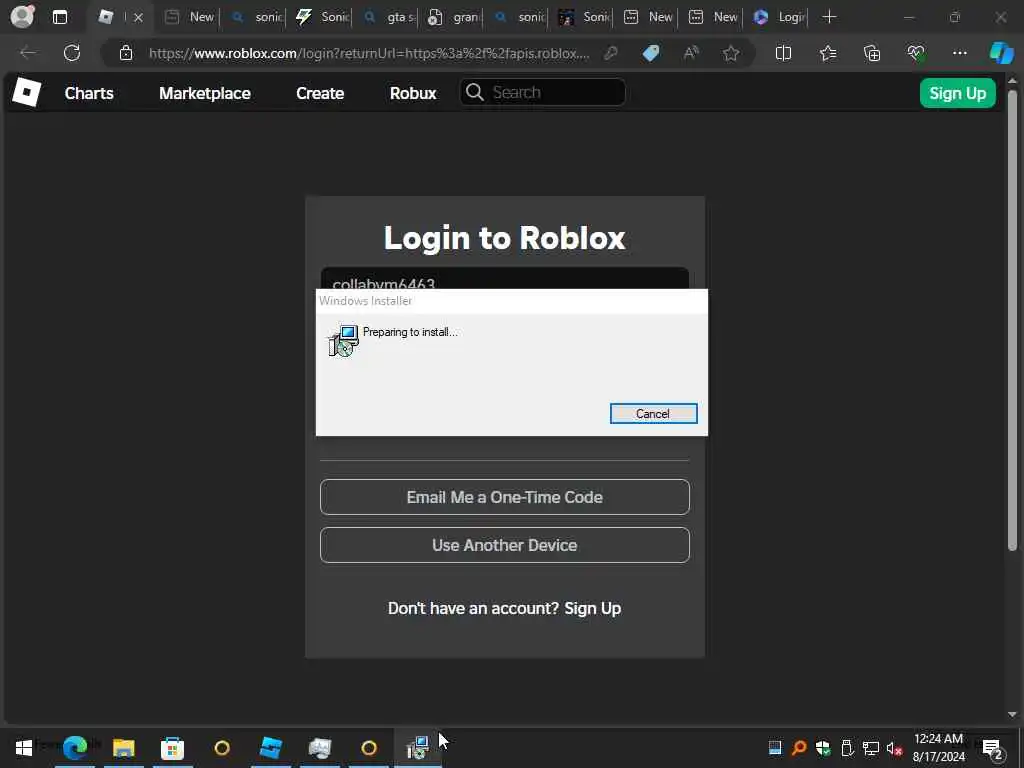Click the Roblox Search input field
Viewport: 1024px width, 768px height.
pos(543,92)
